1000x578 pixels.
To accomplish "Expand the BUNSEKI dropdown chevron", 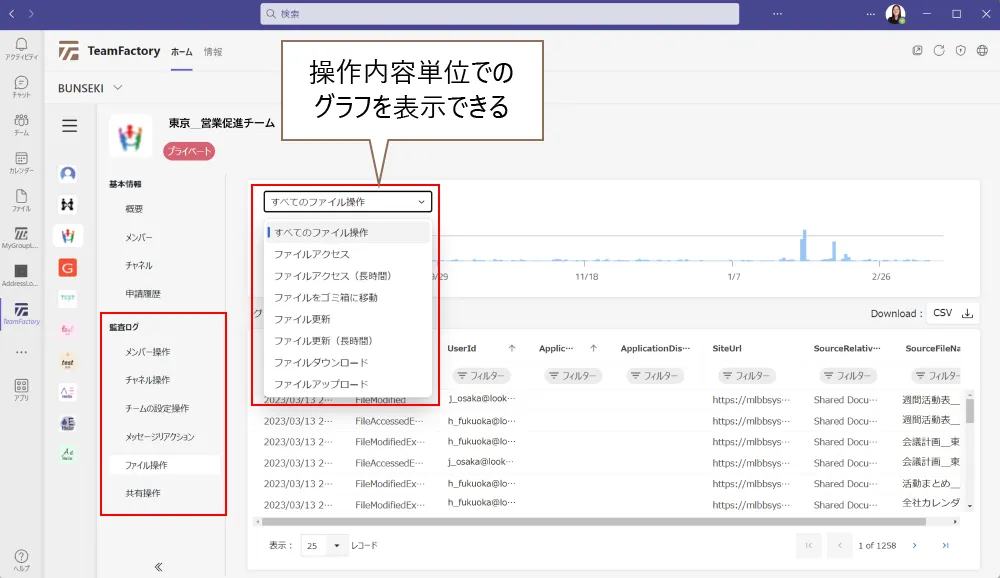I will click(118, 88).
